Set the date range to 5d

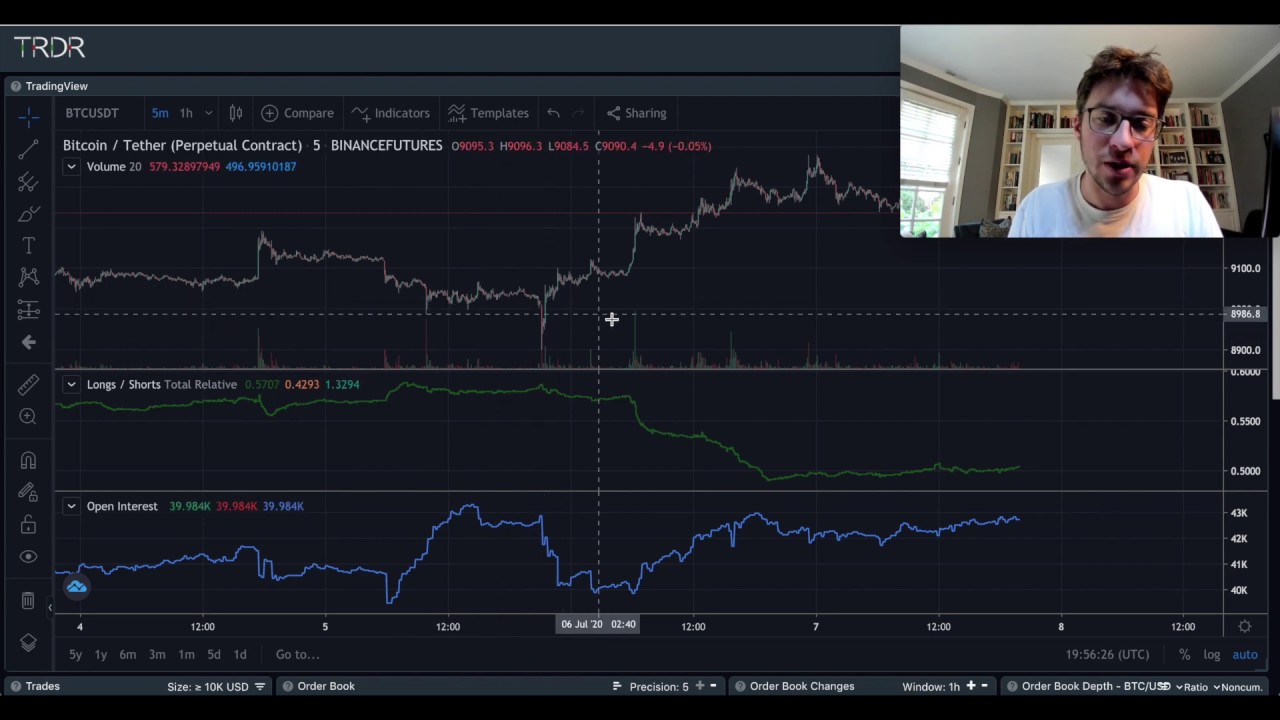[213, 654]
